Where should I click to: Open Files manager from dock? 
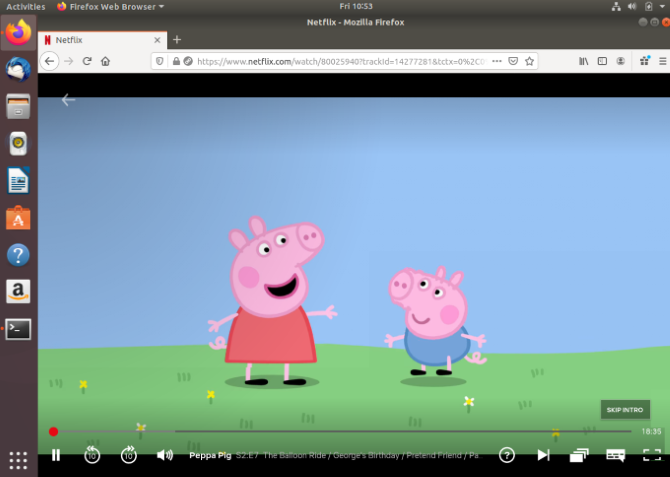[x=18, y=106]
